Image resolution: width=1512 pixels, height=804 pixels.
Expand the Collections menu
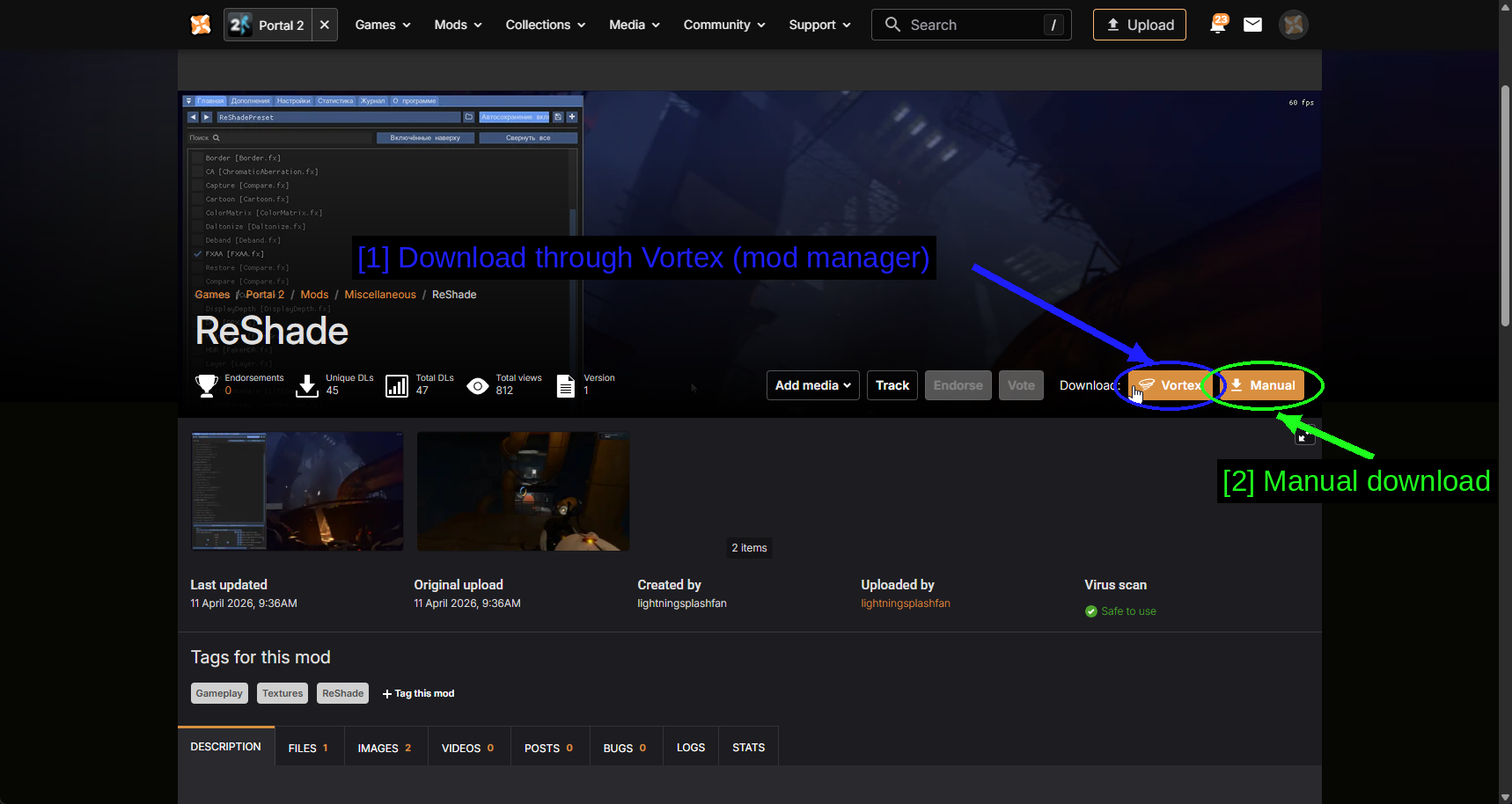pos(545,25)
